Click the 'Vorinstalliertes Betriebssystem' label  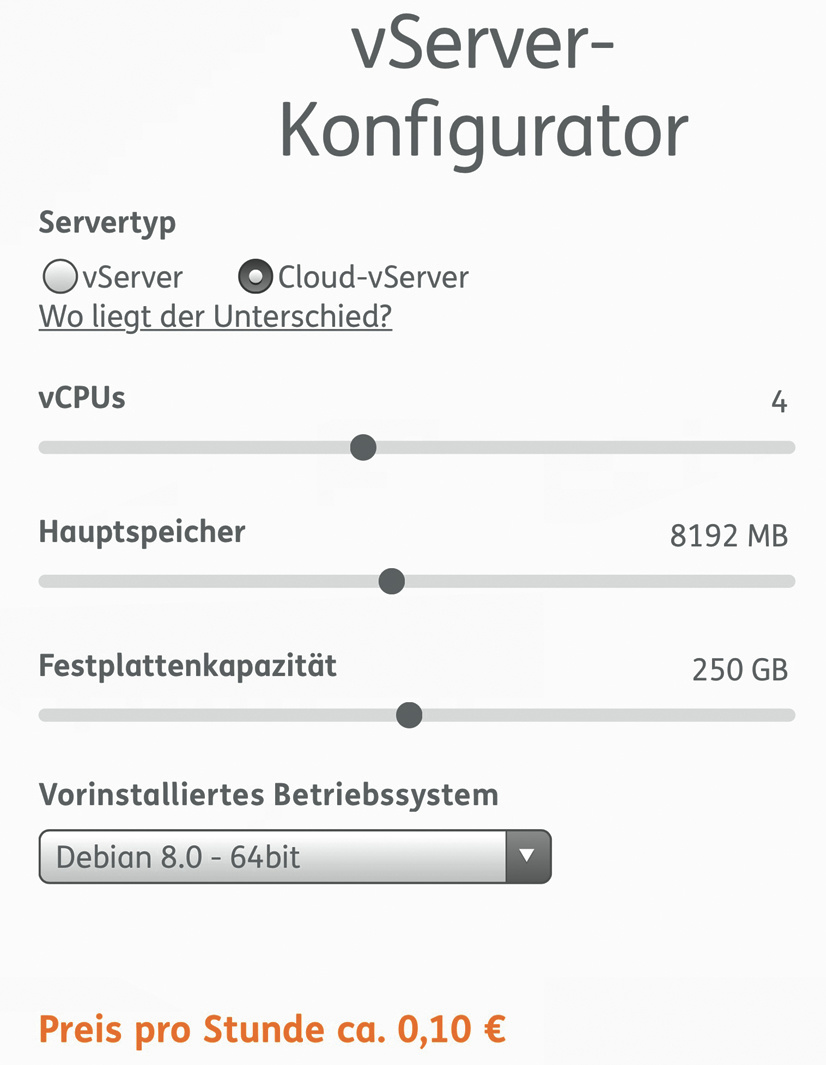coord(268,795)
